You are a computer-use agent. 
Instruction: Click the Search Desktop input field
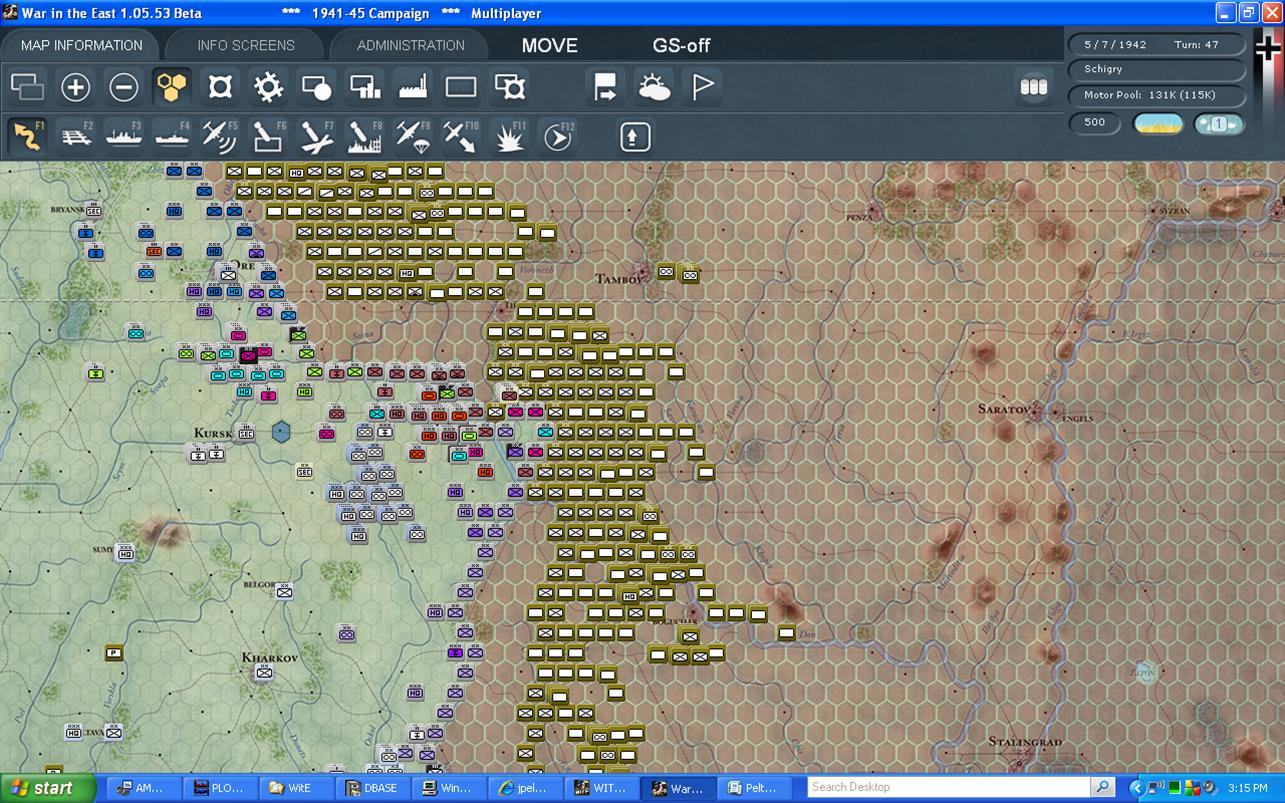point(948,787)
